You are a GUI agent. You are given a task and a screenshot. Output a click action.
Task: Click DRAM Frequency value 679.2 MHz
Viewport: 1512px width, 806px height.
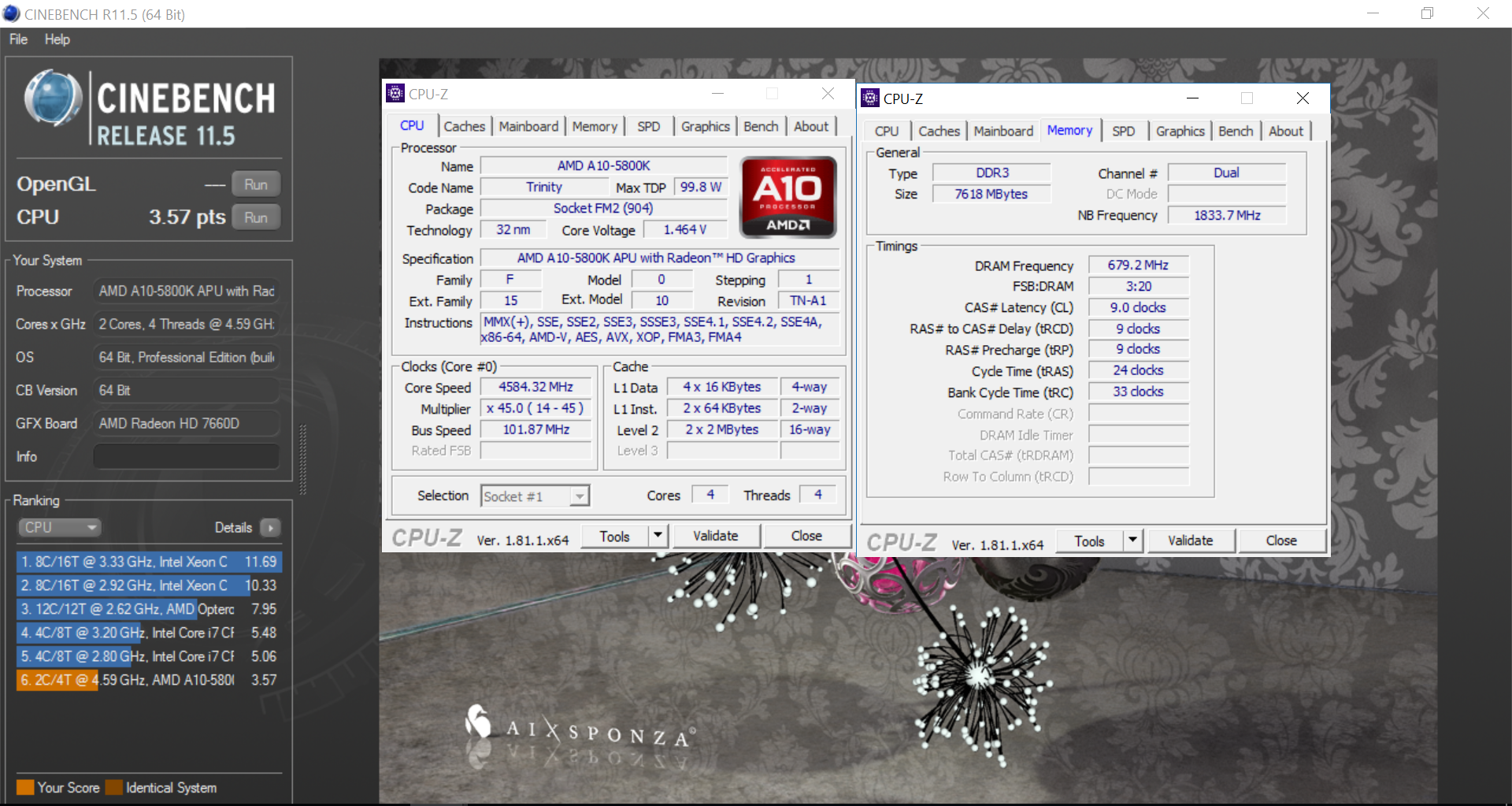coord(1139,266)
